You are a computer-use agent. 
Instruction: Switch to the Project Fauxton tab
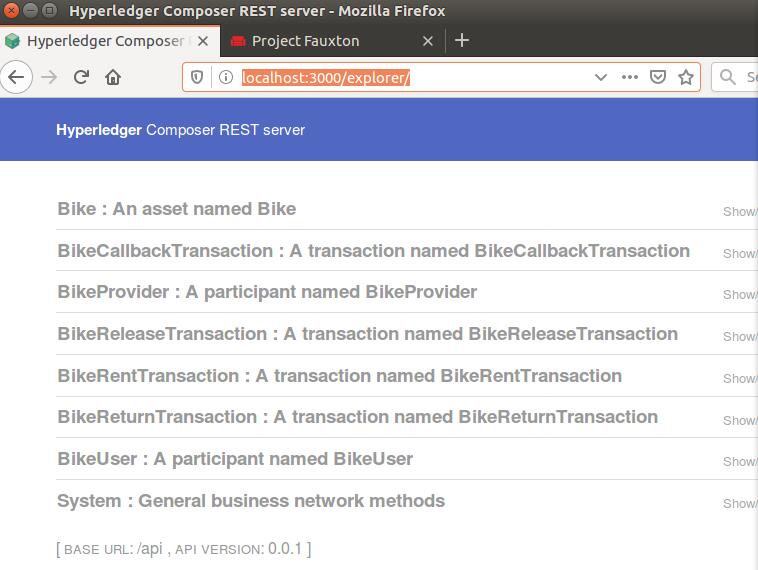click(x=333, y=41)
